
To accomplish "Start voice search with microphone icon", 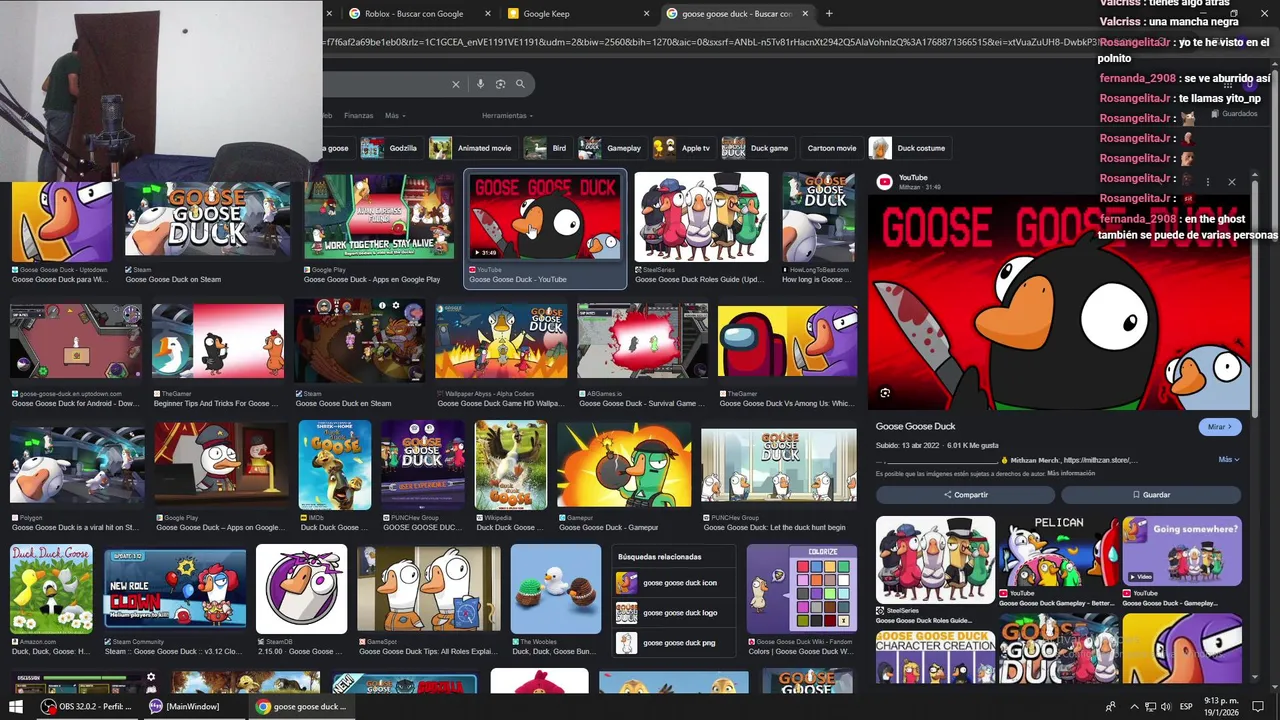I will click(x=480, y=84).
